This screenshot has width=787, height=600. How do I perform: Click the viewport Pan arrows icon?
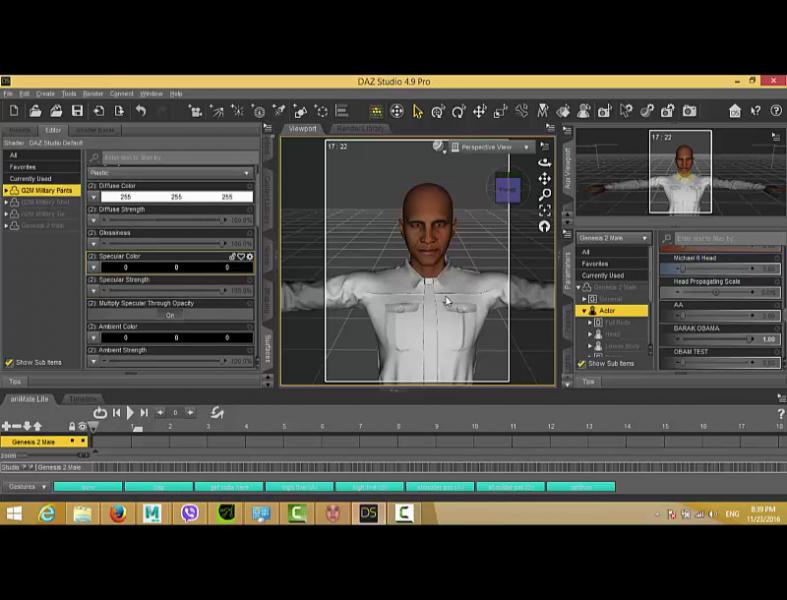[x=544, y=178]
